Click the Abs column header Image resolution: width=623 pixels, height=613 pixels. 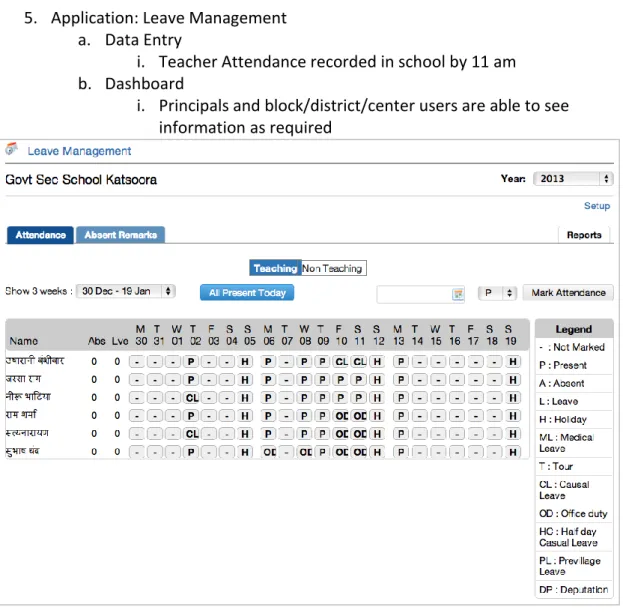coord(97,341)
